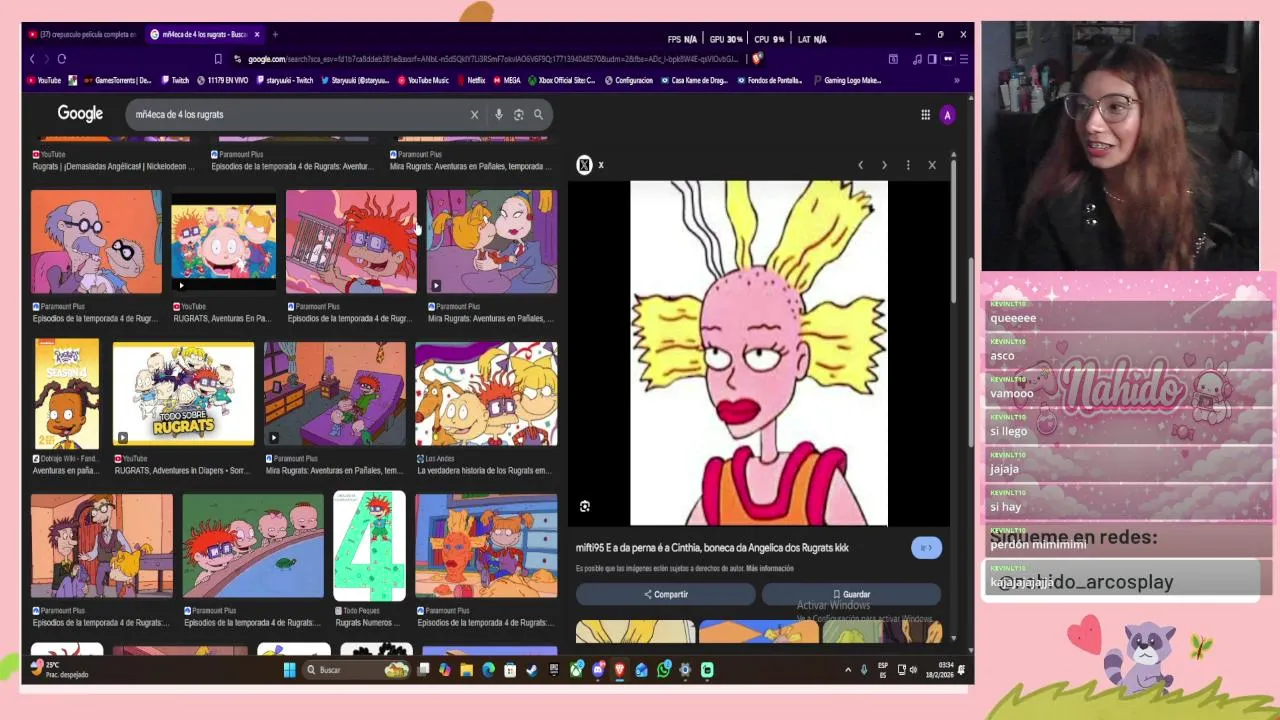This screenshot has width=1280, height=720.
Task: Open the Gaming Logo Maker bookmark
Action: 847,81
